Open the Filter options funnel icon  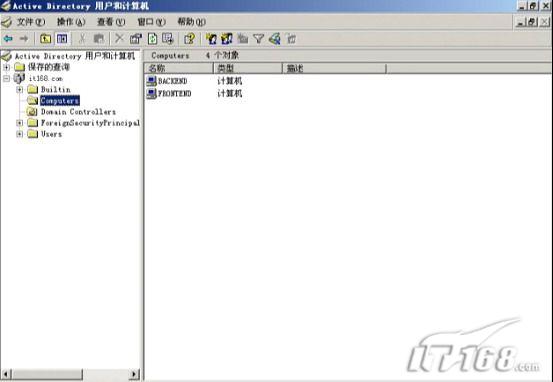point(259,38)
